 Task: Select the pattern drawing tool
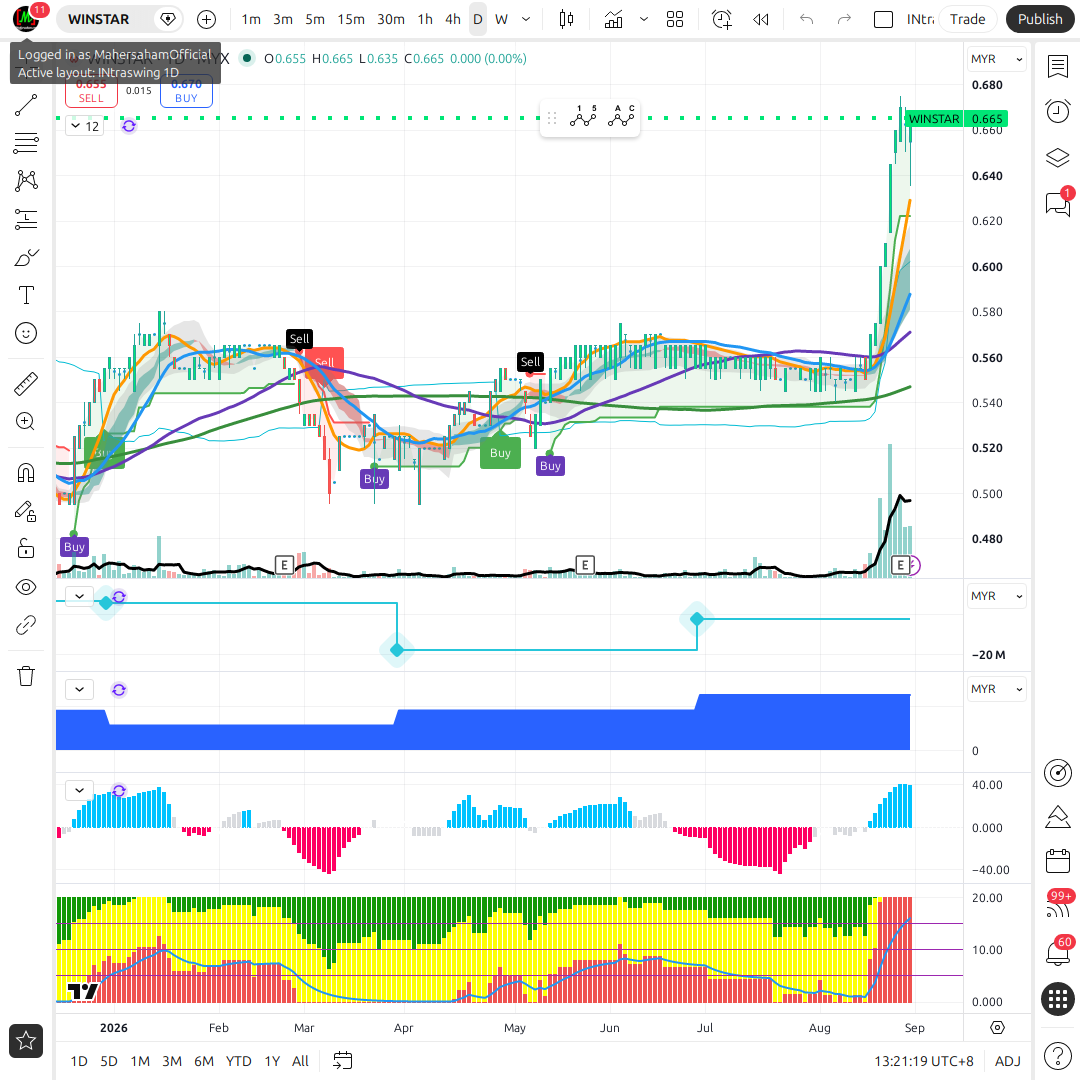[x=26, y=181]
